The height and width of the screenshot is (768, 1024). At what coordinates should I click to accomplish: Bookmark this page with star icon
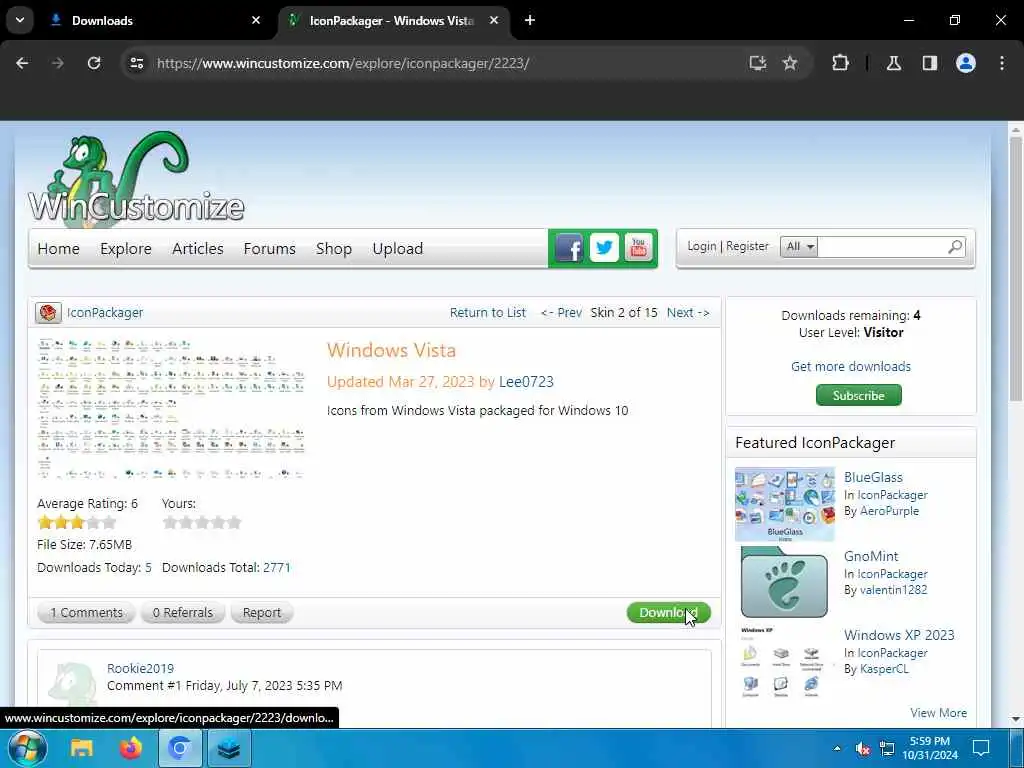click(790, 63)
